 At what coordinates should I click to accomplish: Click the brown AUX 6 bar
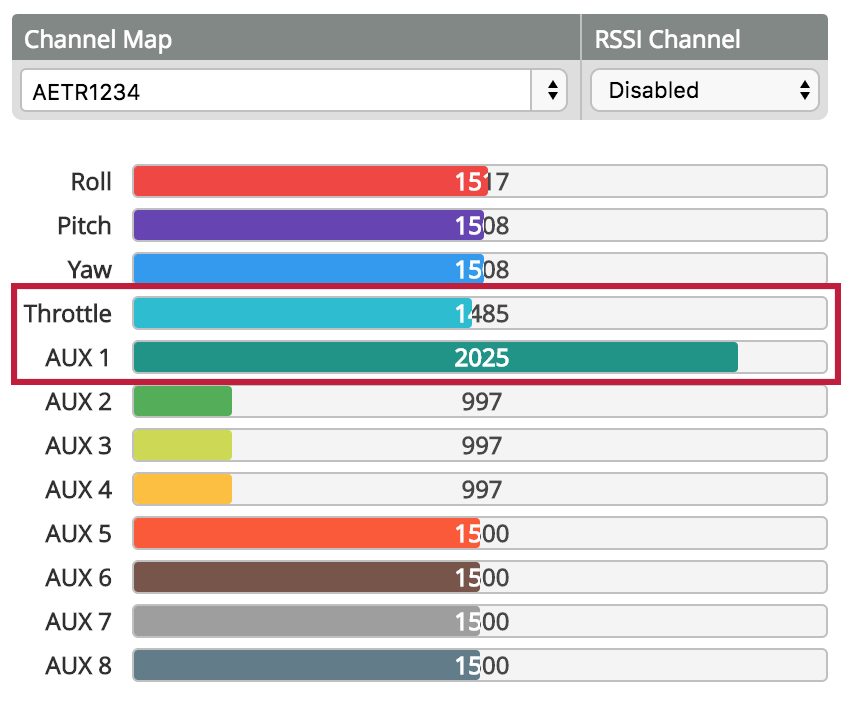pos(306,578)
